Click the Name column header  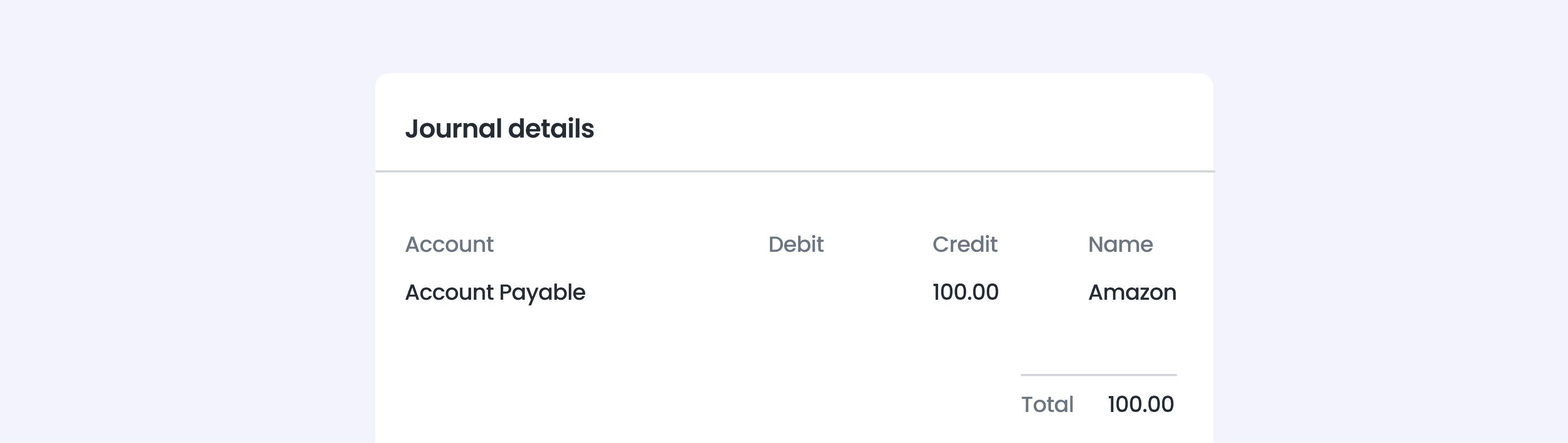tap(1120, 245)
